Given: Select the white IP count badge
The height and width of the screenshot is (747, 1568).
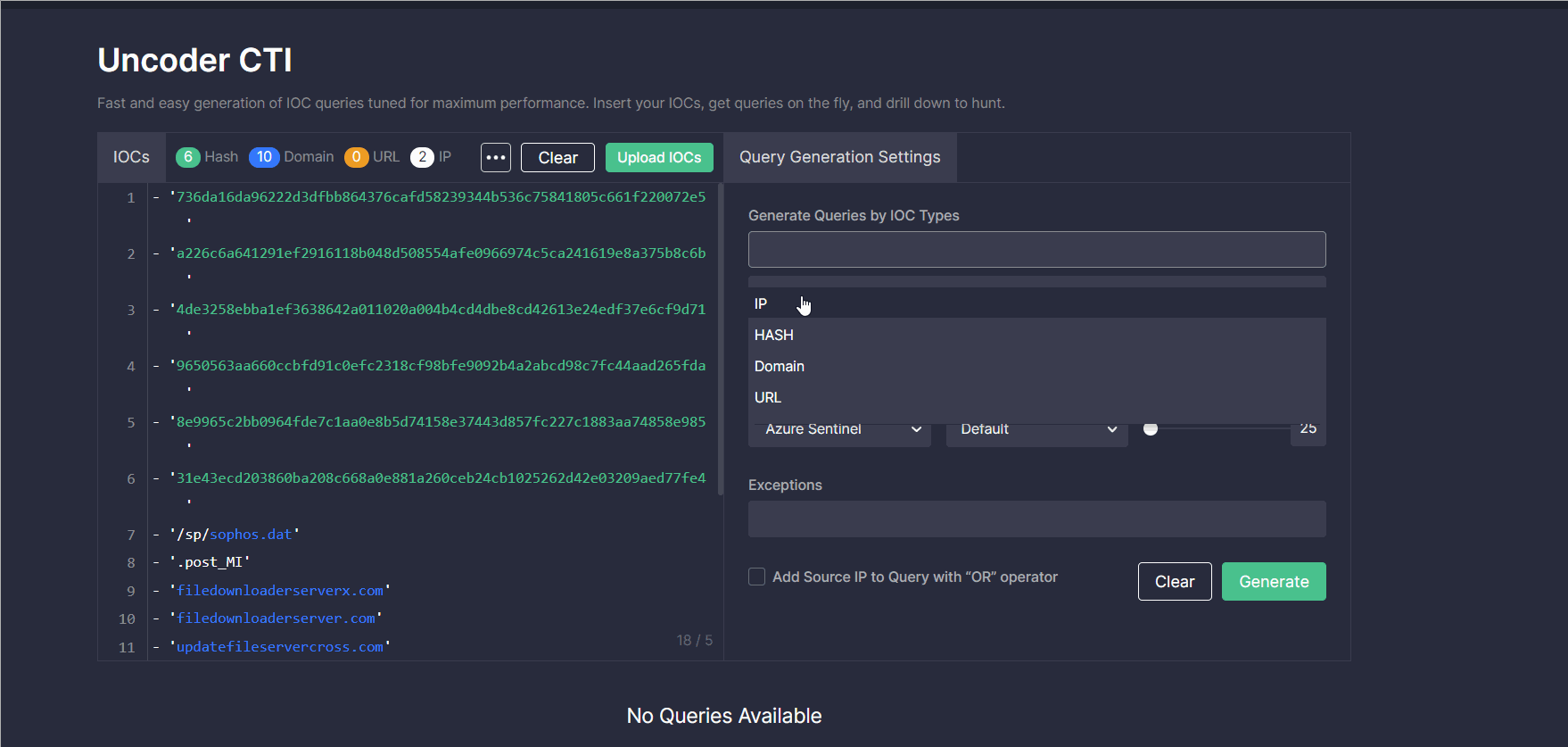Looking at the screenshot, I should pyautogui.click(x=422, y=157).
